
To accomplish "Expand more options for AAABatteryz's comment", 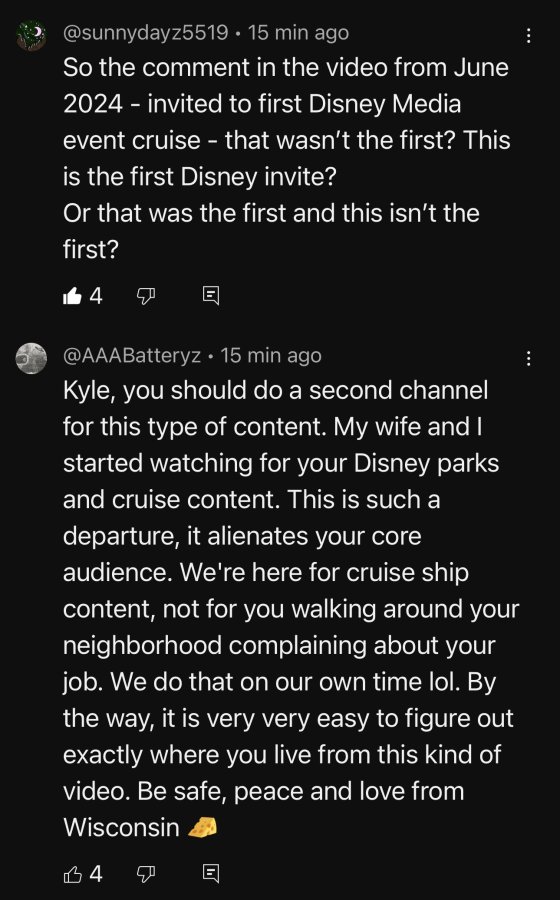I will click(x=528, y=359).
